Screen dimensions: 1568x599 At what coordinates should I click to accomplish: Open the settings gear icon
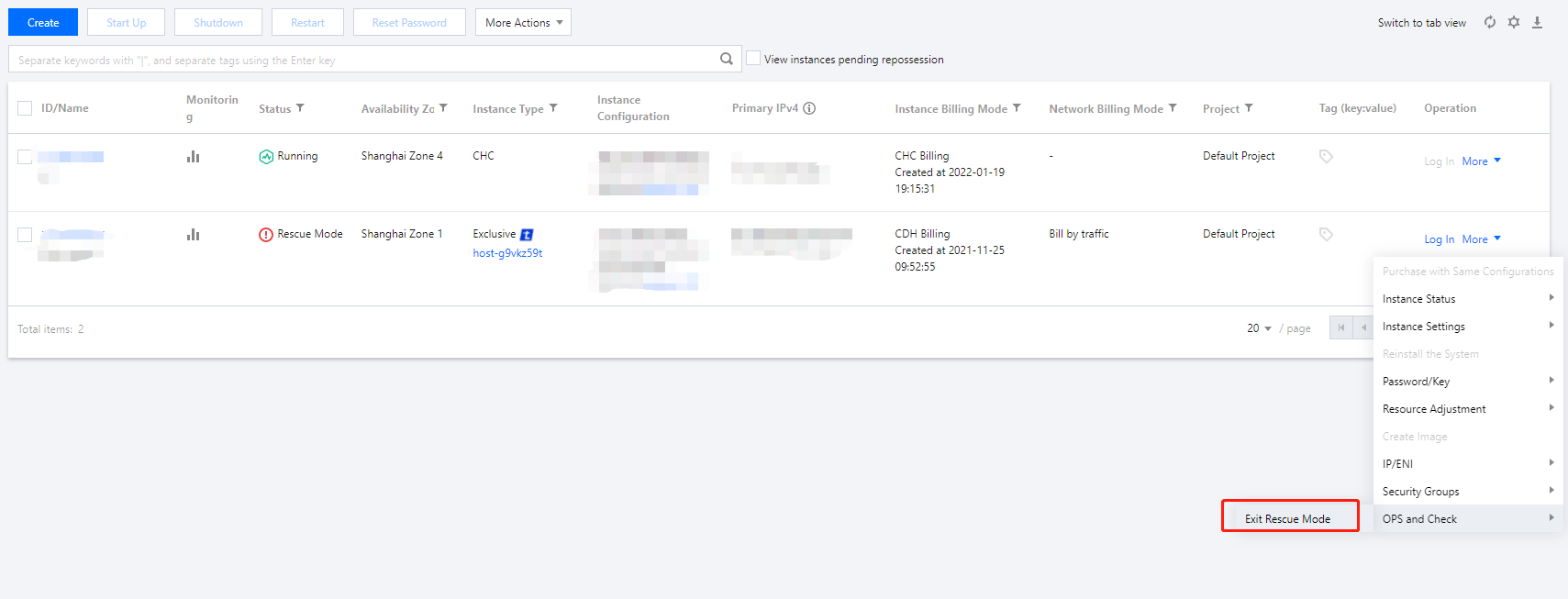pos(1514,22)
